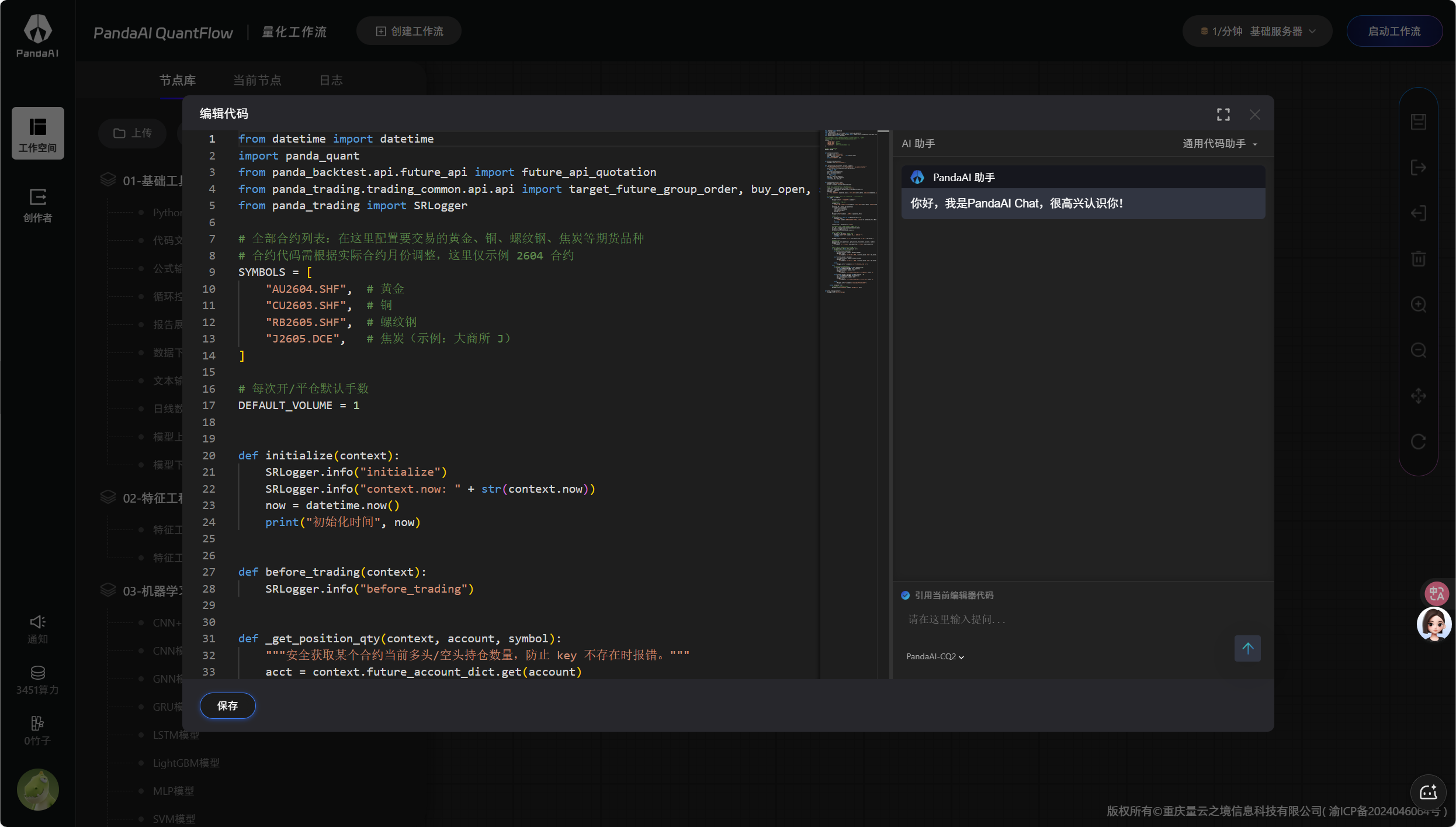Open the 创作者 creator sidebar item
The image size is (1456, 827).
click(x=38, y=205)
